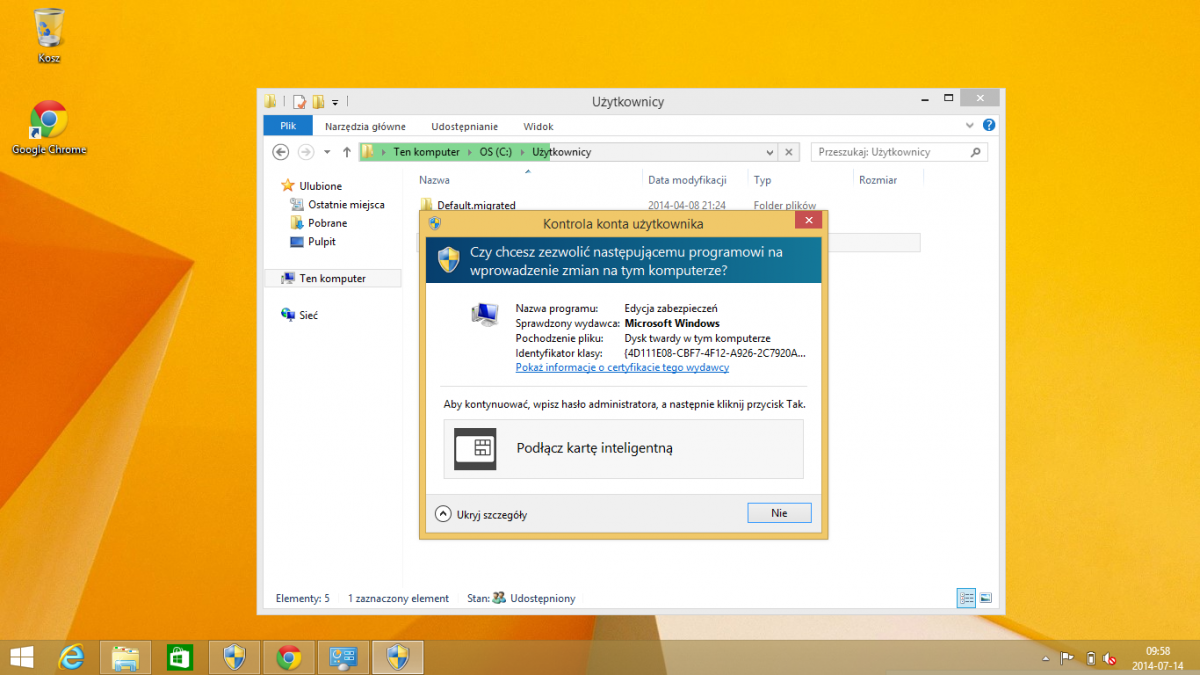Open the Plik tab in Explorer

pos(288,126)
